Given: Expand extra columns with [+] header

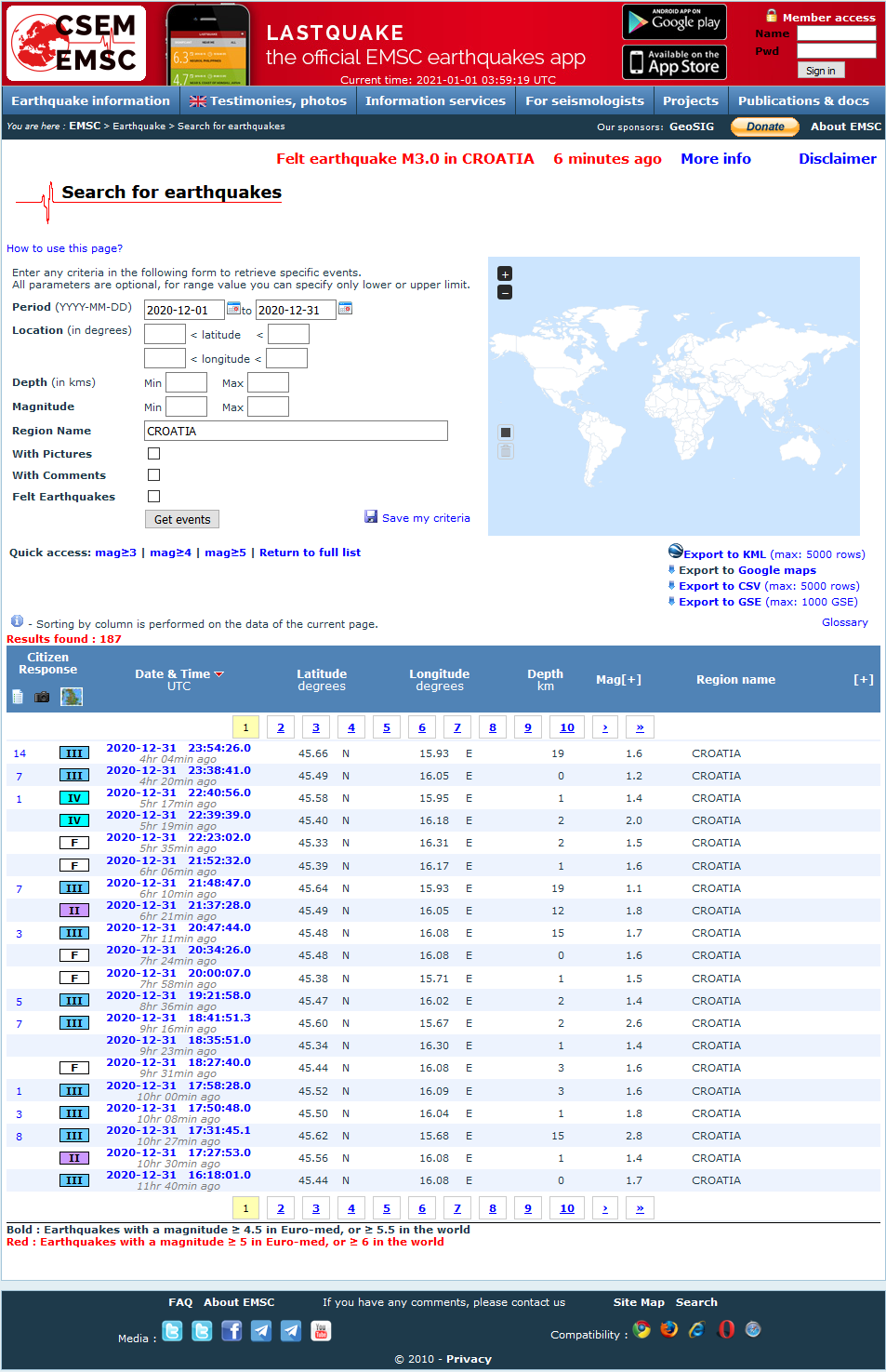Looking at the screenshot, I should pos(864,680).
